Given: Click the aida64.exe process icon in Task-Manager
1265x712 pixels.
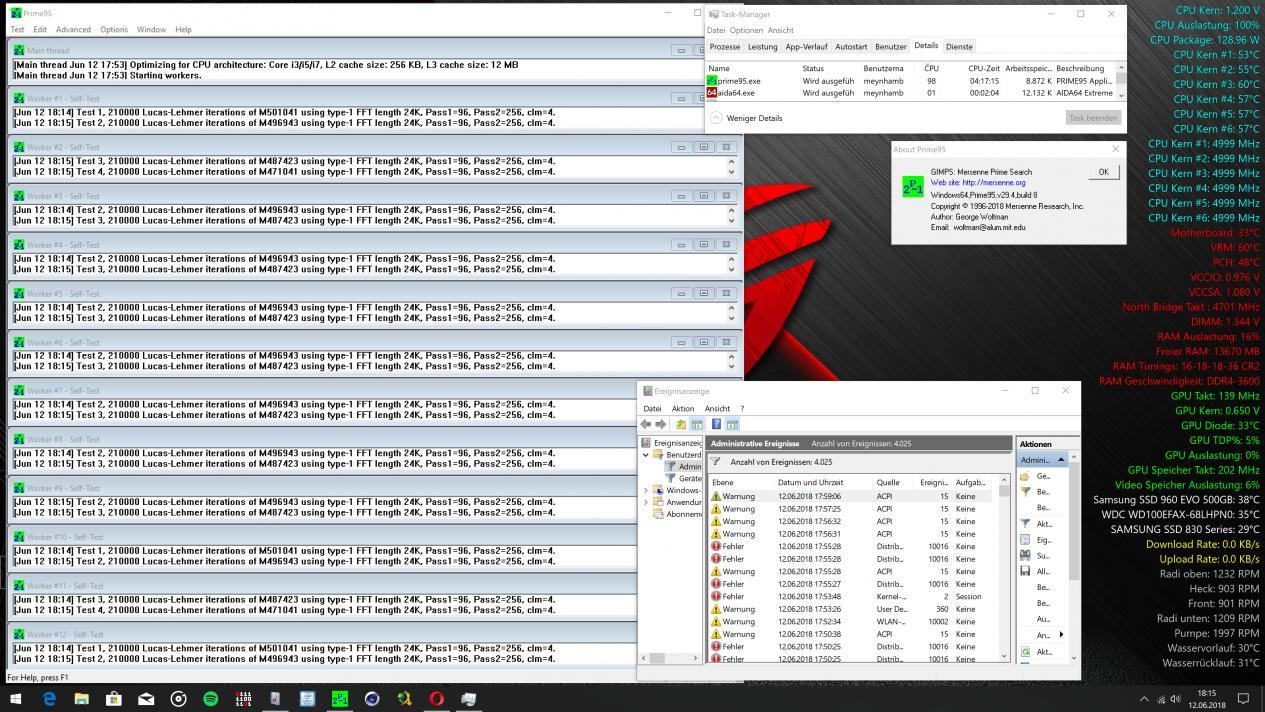Looking at the screenshot, I should coord(712,93).
